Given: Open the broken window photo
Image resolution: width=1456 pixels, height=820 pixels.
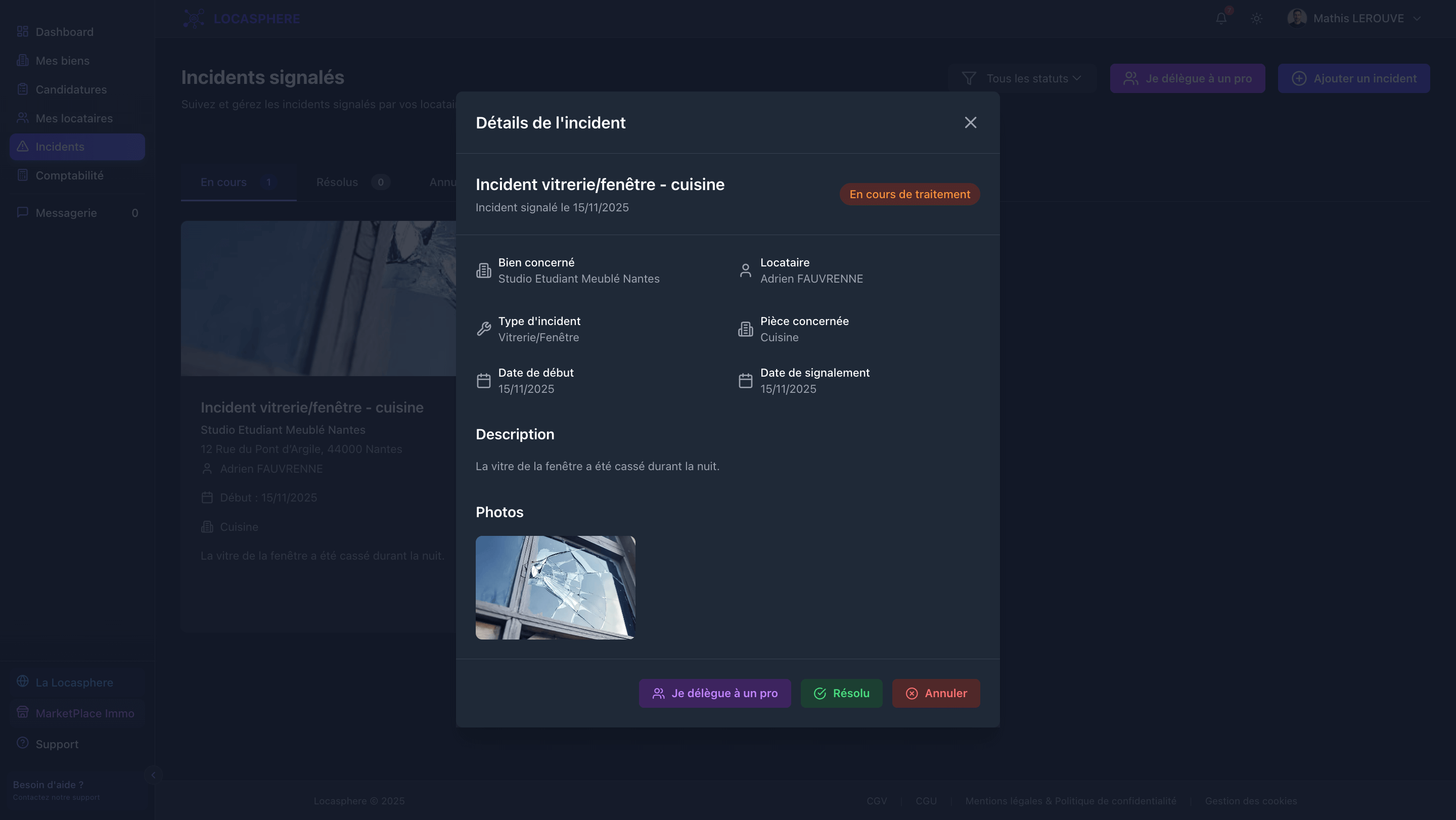Looking at the screenshot, I should pyautogui.click(x=555, y=587).
